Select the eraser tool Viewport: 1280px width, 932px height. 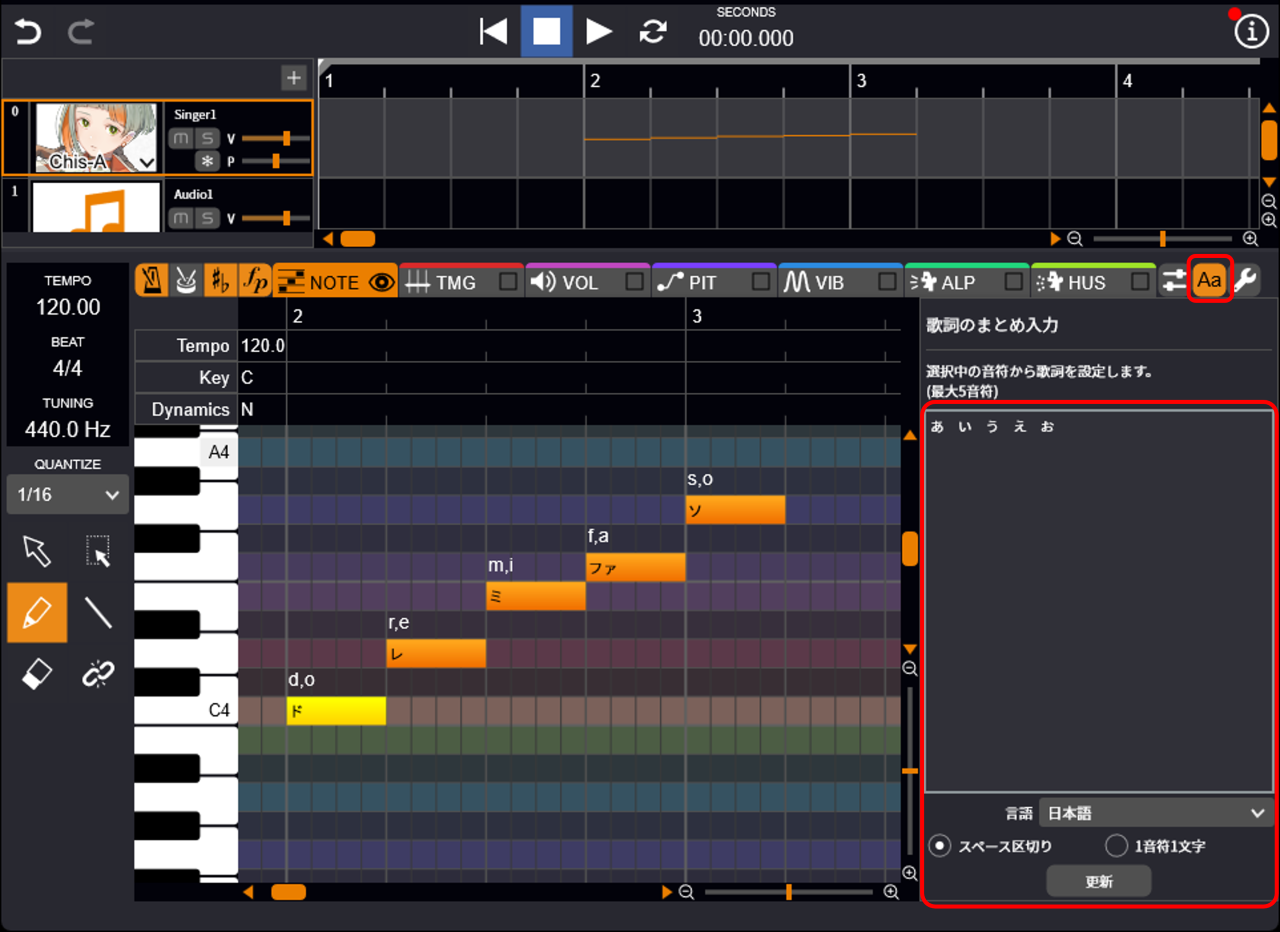point(37,675)
